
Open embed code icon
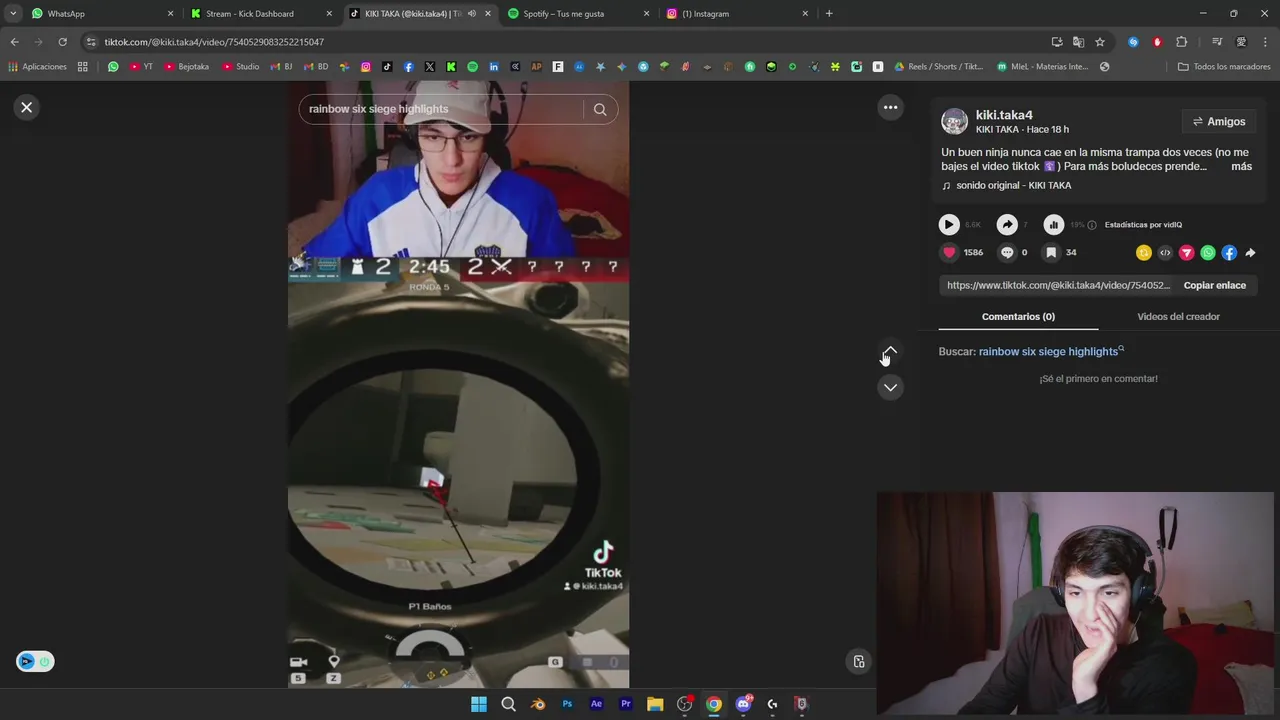tap(1165, 253)
